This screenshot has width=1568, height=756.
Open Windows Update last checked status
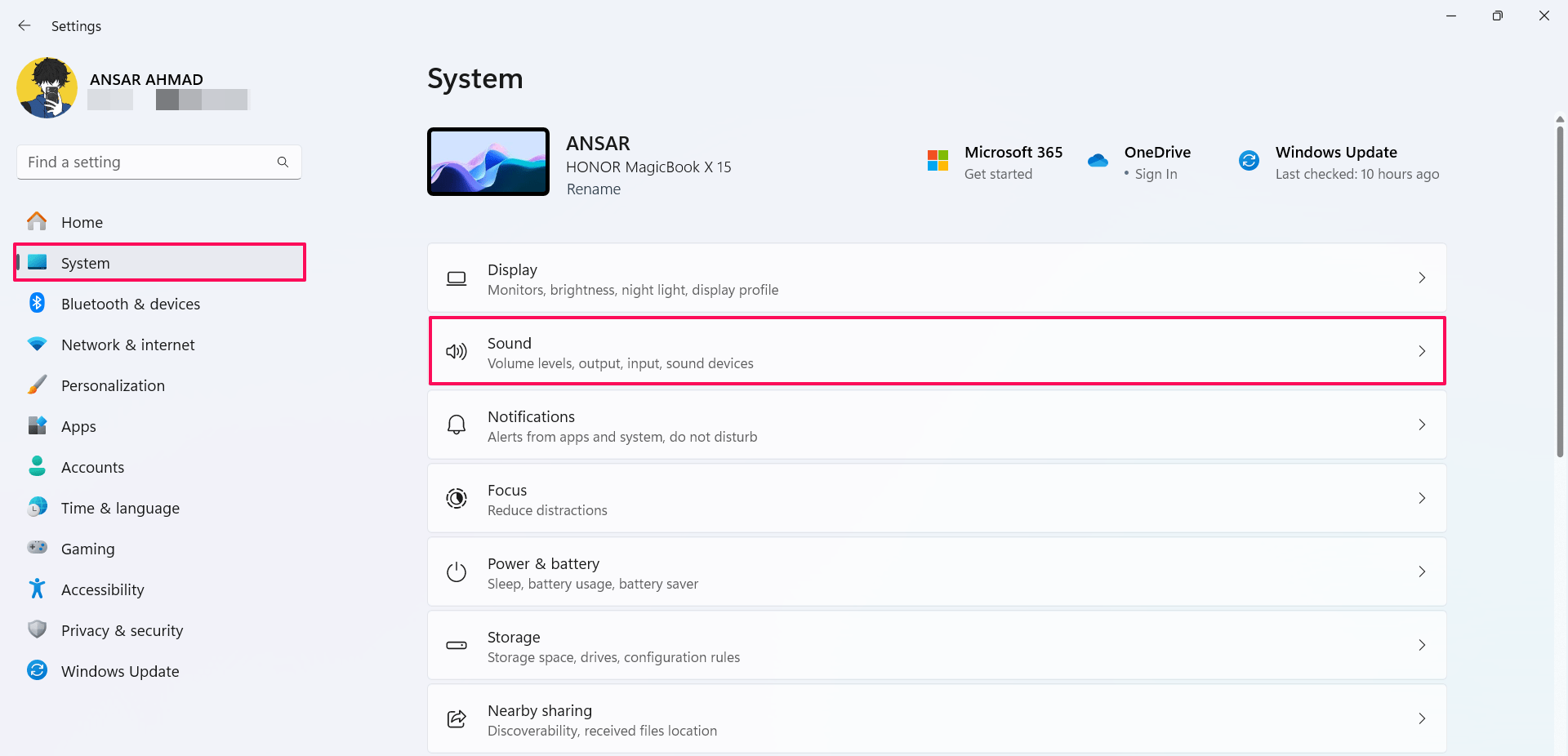[1357, 174]
